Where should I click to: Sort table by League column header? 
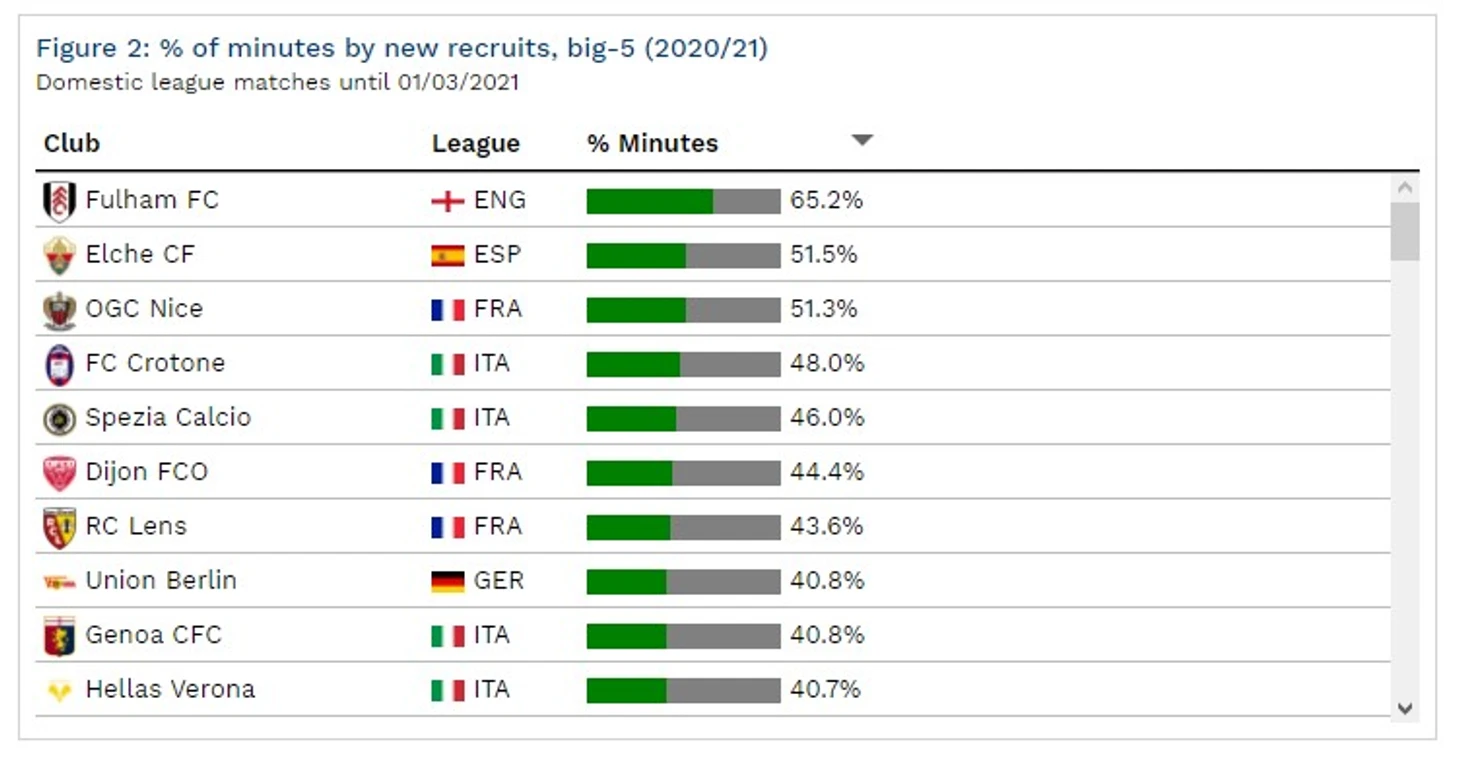click(x=476, y=144)
